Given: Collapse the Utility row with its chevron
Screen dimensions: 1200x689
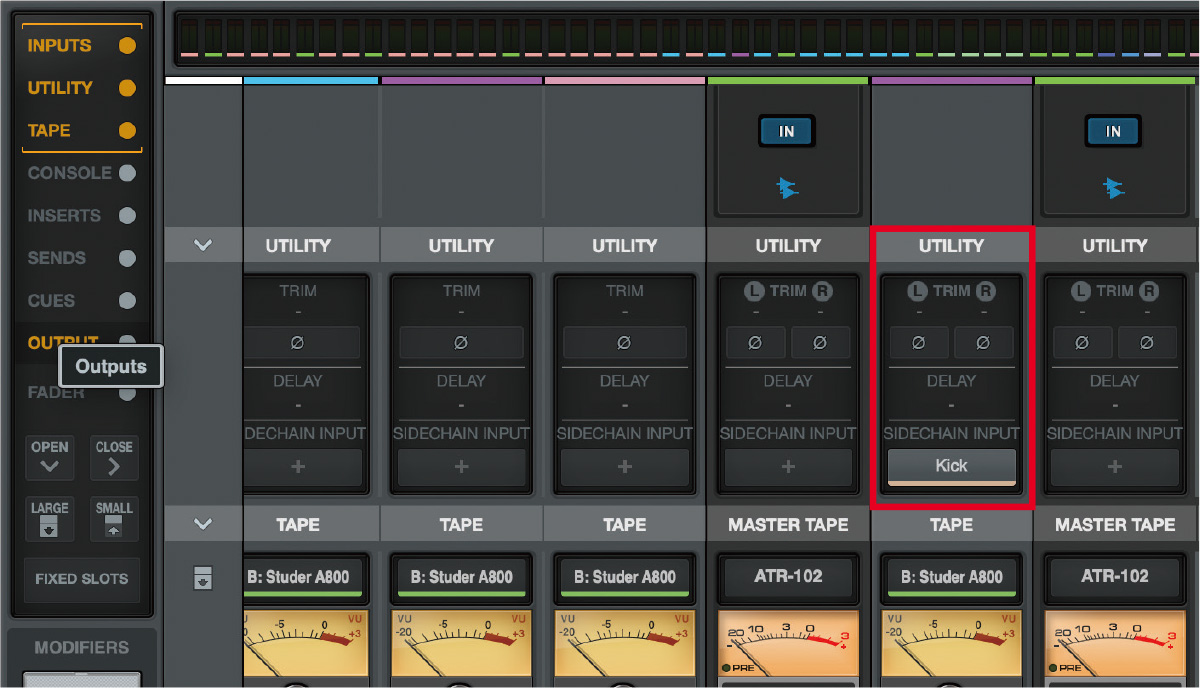Looking at the screenshot, I should click(x=203, y=245).
